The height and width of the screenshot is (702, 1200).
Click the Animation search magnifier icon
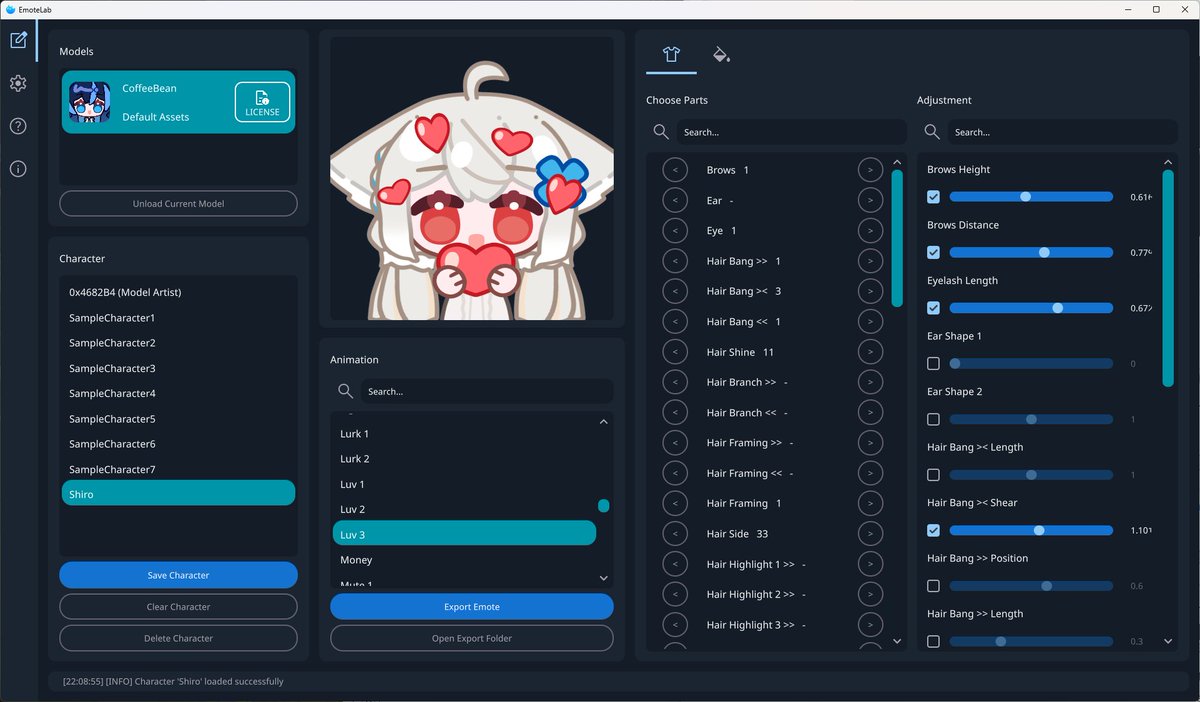pos(345,391)
